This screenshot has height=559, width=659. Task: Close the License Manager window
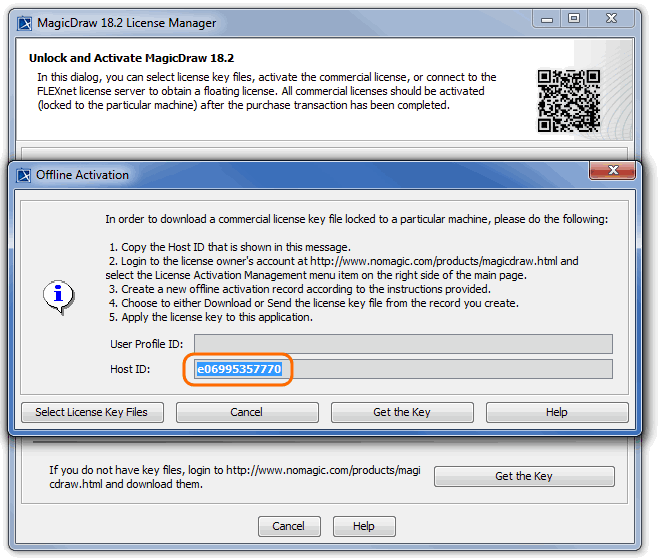point(612,18)
